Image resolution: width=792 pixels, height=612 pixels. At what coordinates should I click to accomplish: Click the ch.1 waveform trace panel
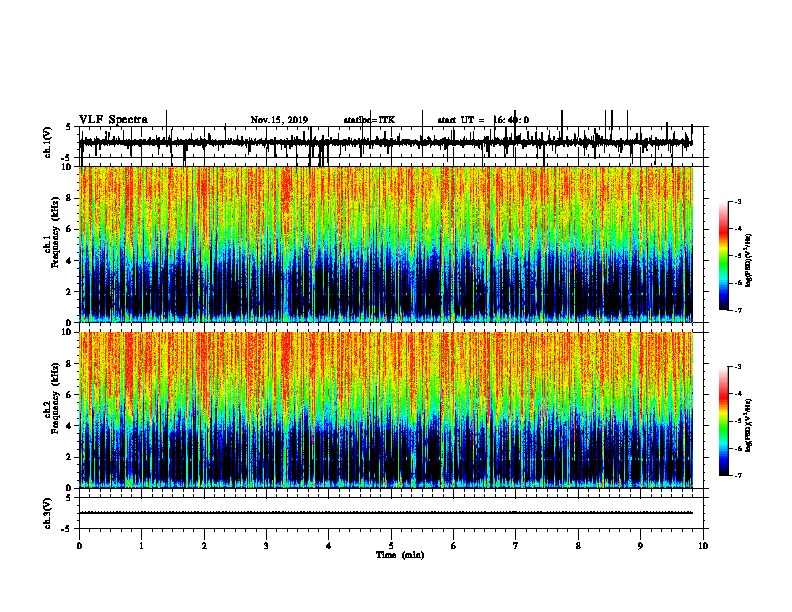point(391,143)
